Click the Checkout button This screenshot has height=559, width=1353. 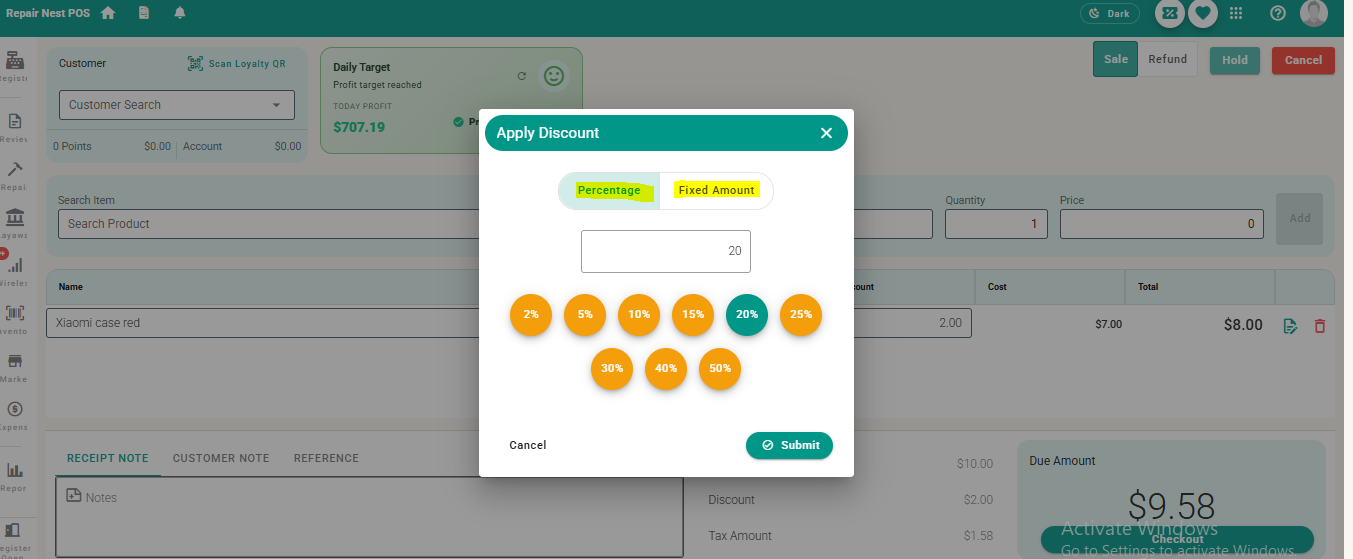(x=1177, y=539)
